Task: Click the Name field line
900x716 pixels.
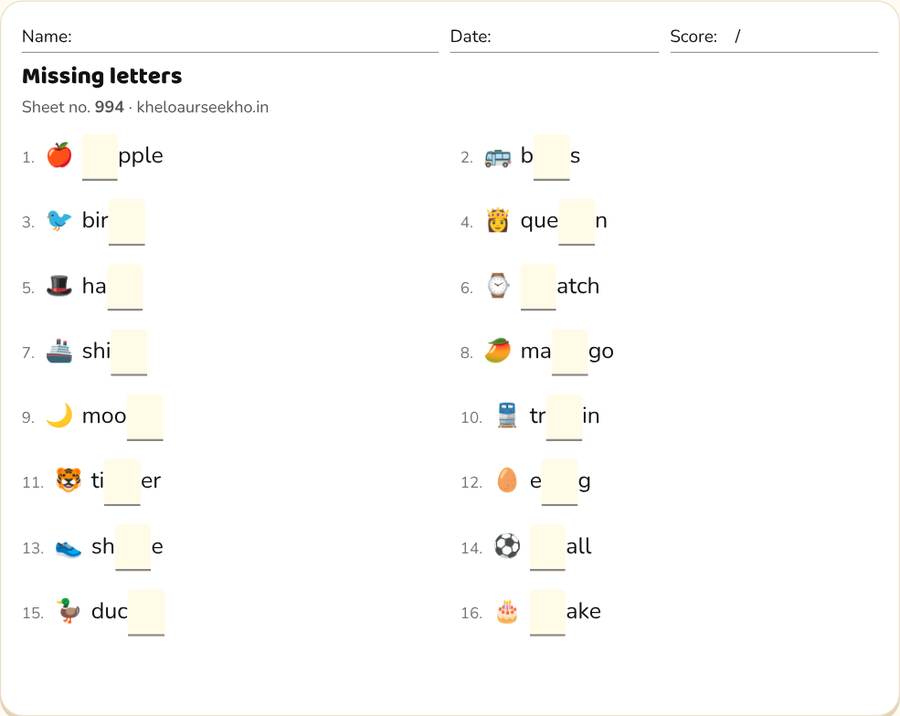Action: (x=230, y=38)
